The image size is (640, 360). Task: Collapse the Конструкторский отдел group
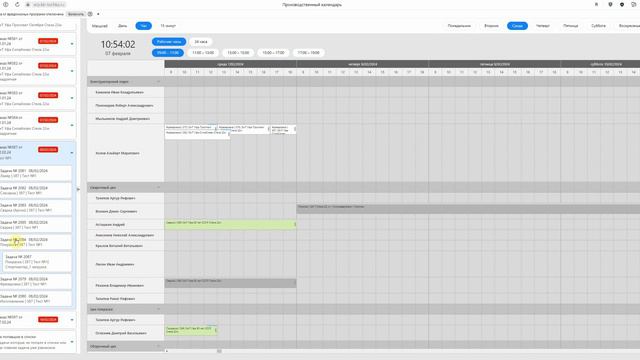point(159,82)
